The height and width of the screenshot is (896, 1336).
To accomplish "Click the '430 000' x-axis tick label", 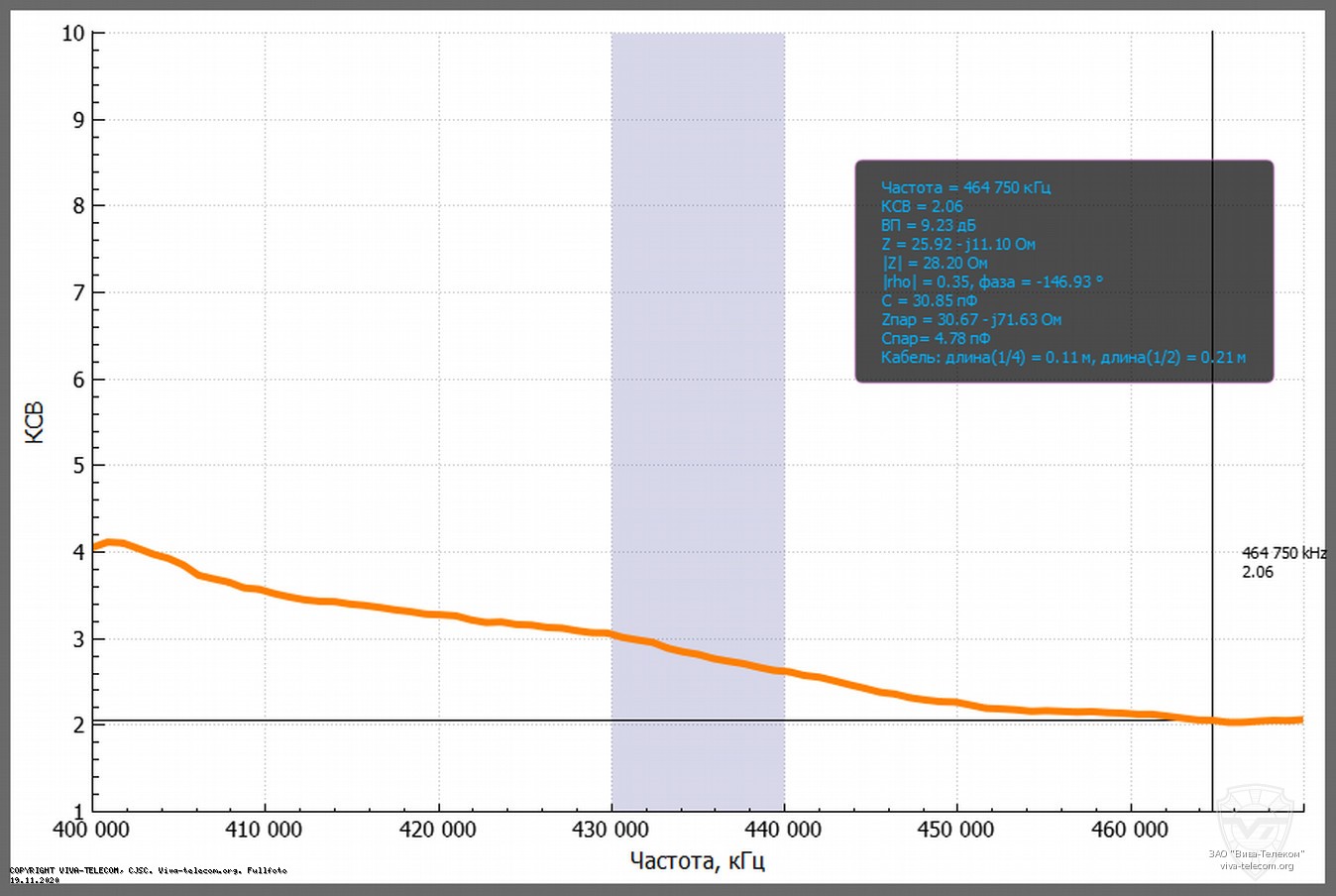I will (x=611, y=830).
